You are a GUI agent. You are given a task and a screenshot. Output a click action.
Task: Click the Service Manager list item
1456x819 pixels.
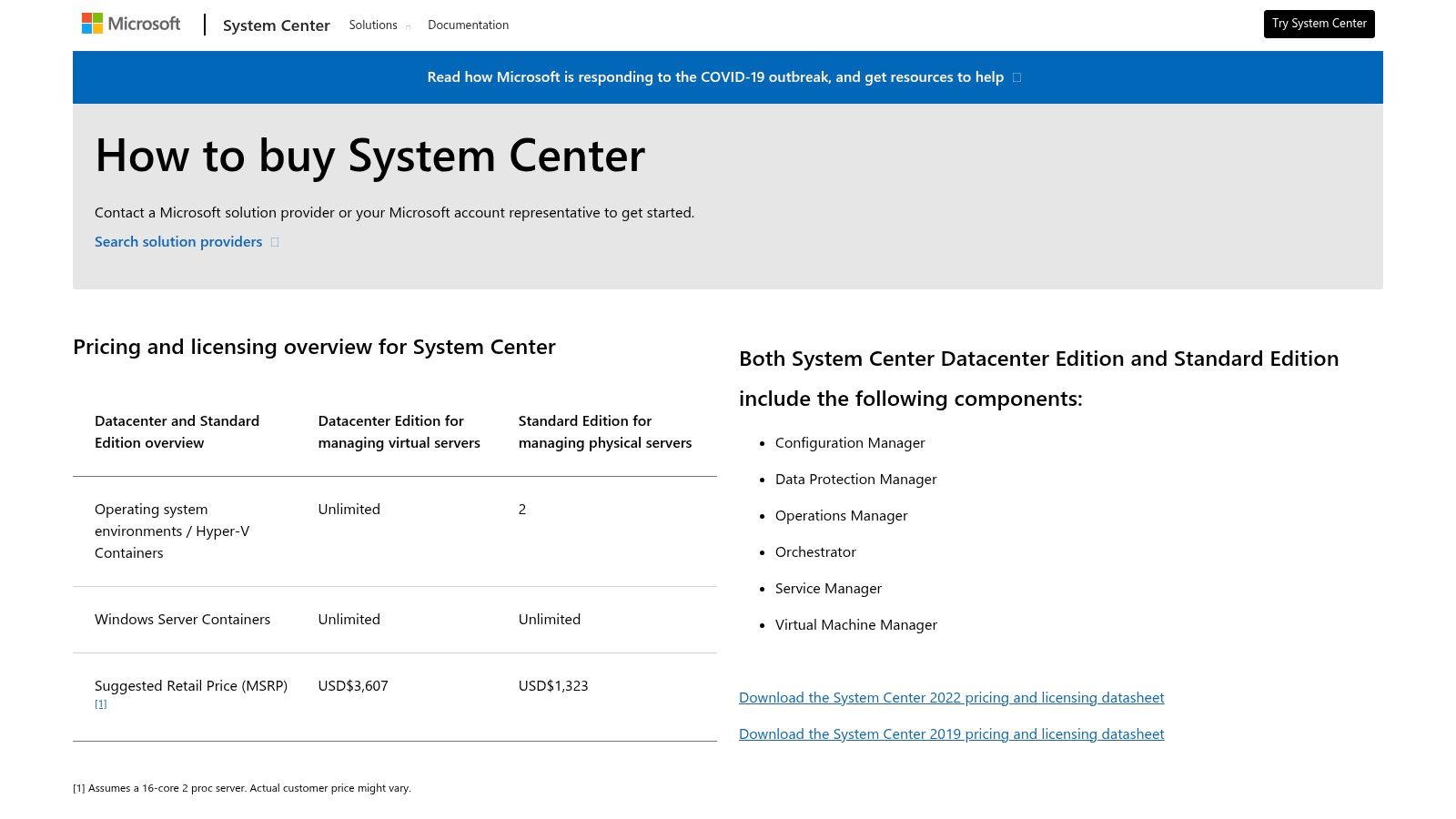(x=828, y=589)
